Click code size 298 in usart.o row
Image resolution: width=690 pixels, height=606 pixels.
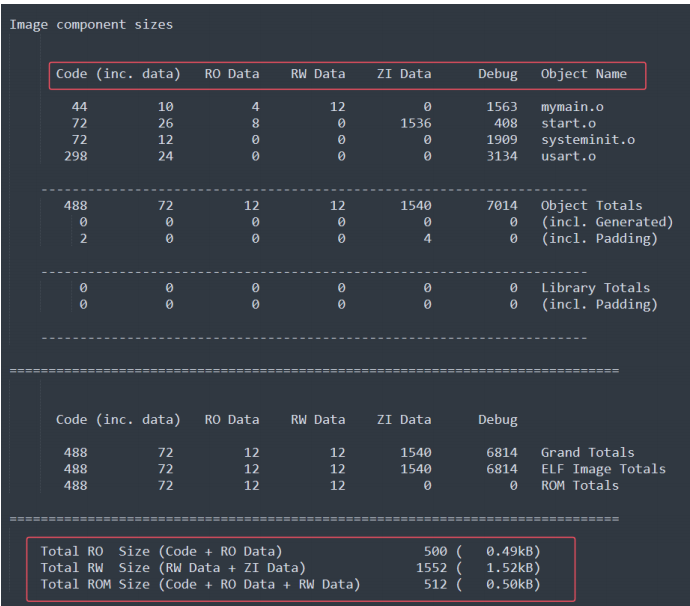[76, 156]
